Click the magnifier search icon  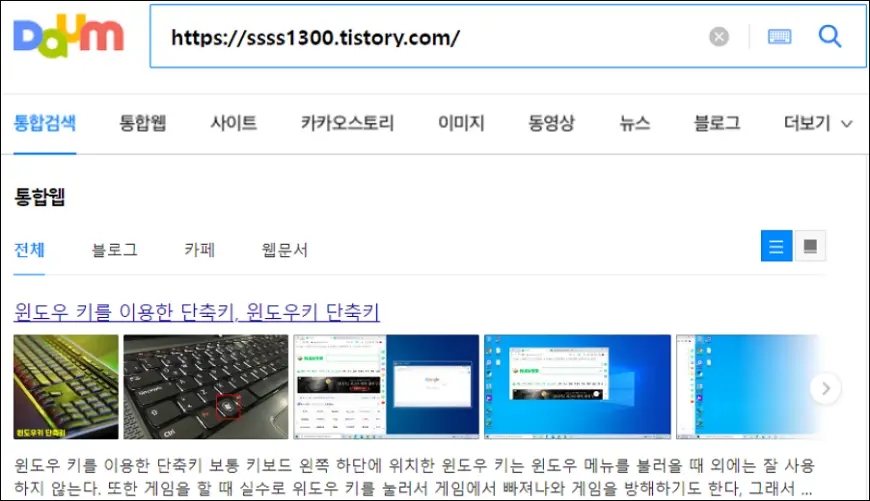[x=830, y=37]
